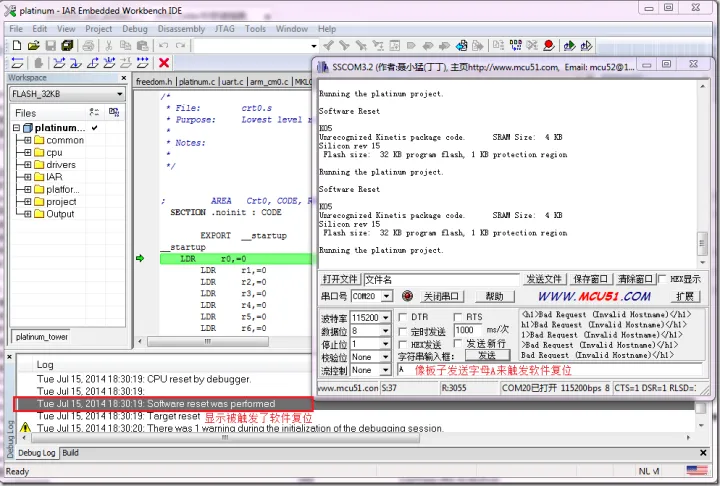720x486 pixels.
Task: Click the warning icon in Debug Log
Action: coord(25,428)
